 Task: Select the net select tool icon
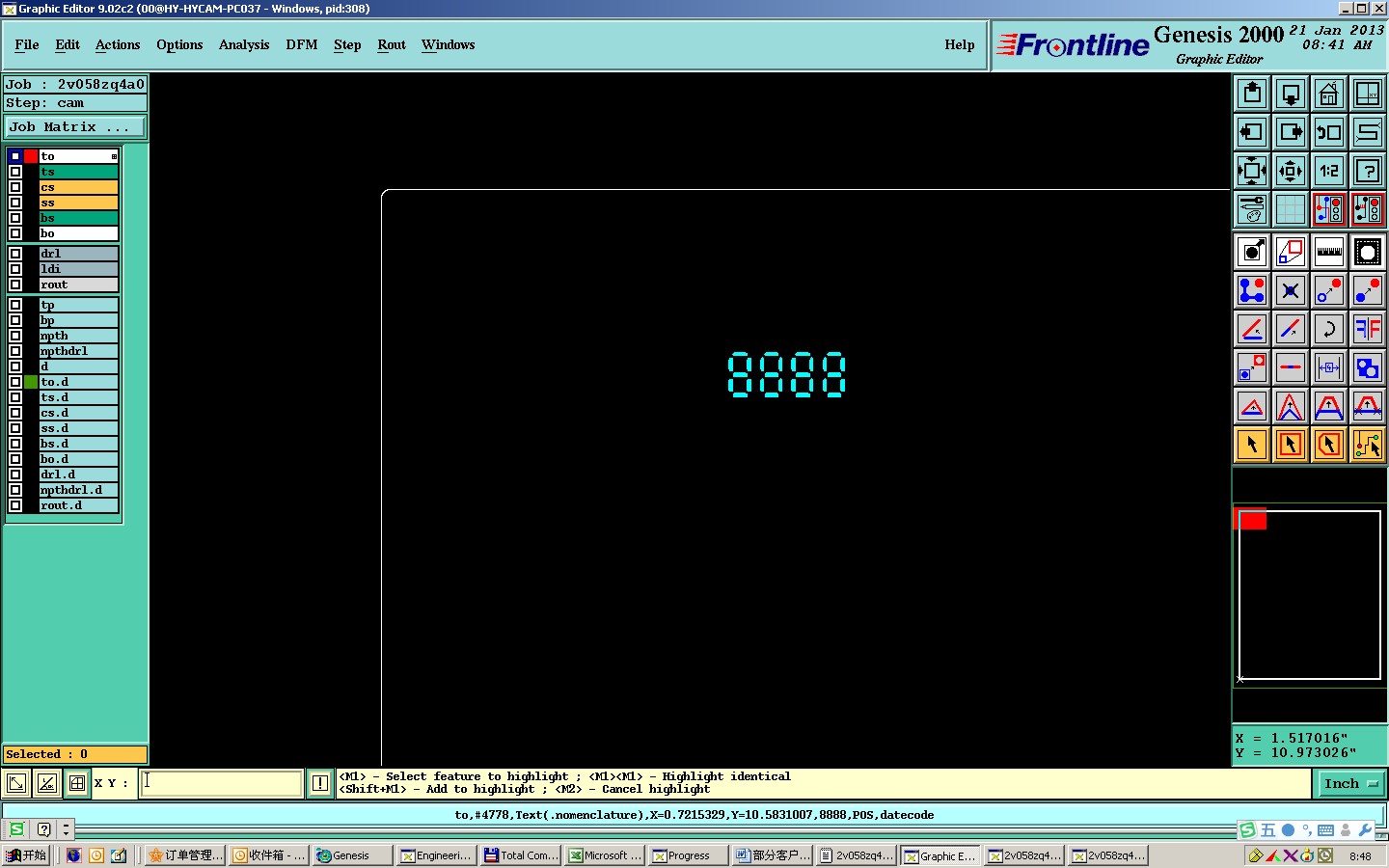coord(1368,445)
